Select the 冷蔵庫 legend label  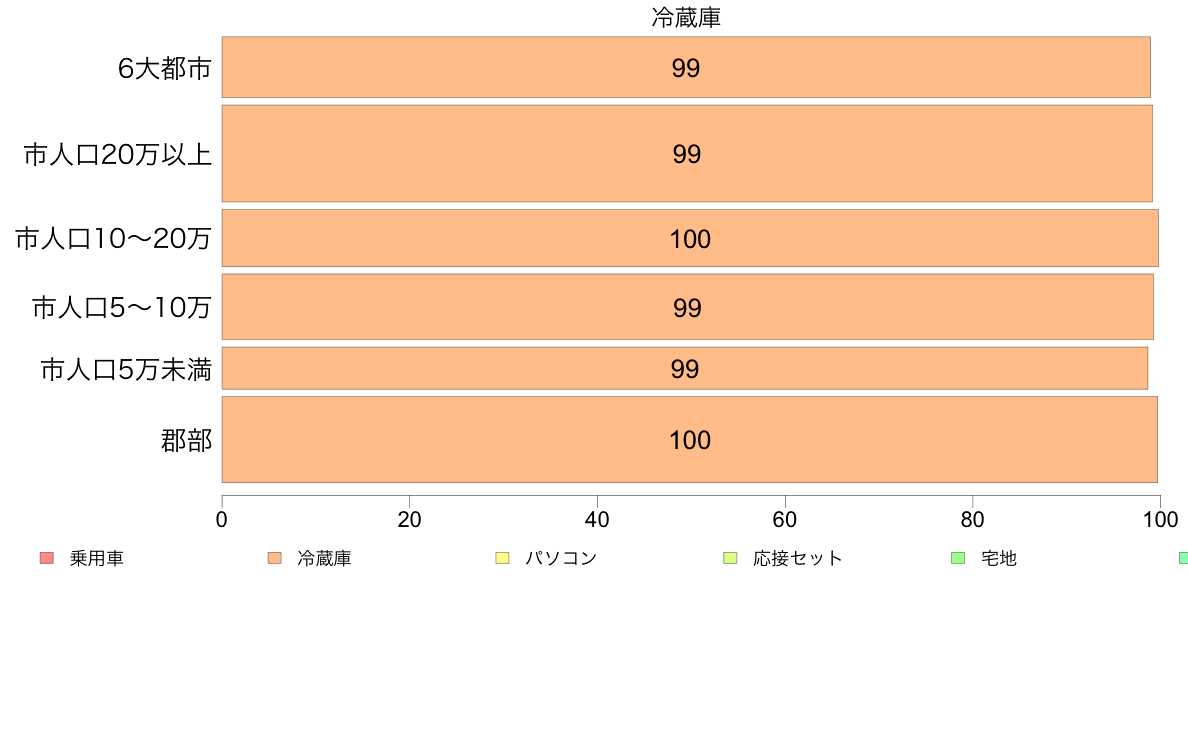pos(324,559)
